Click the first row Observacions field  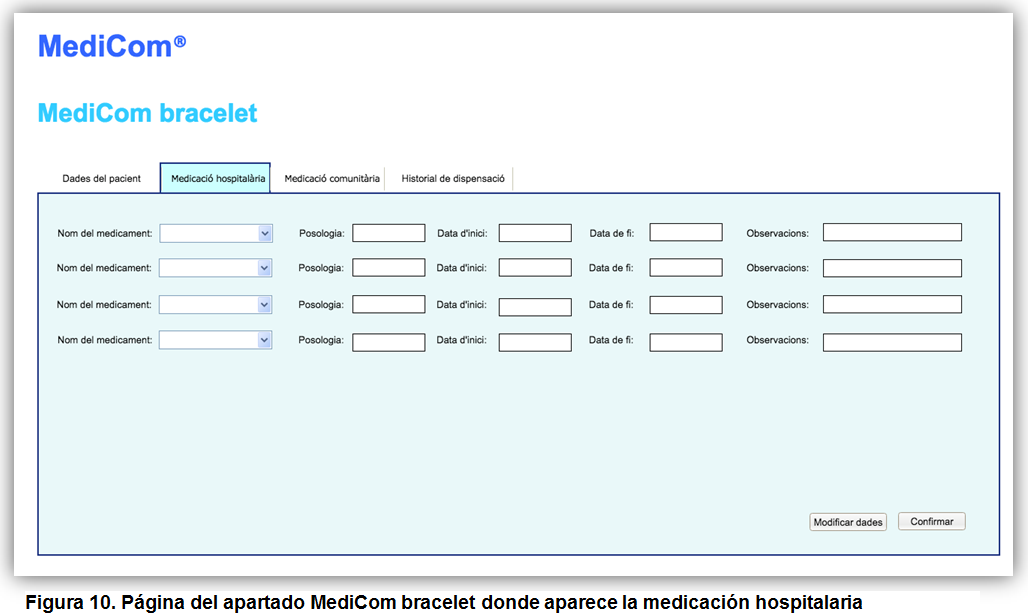coord(892,232)
